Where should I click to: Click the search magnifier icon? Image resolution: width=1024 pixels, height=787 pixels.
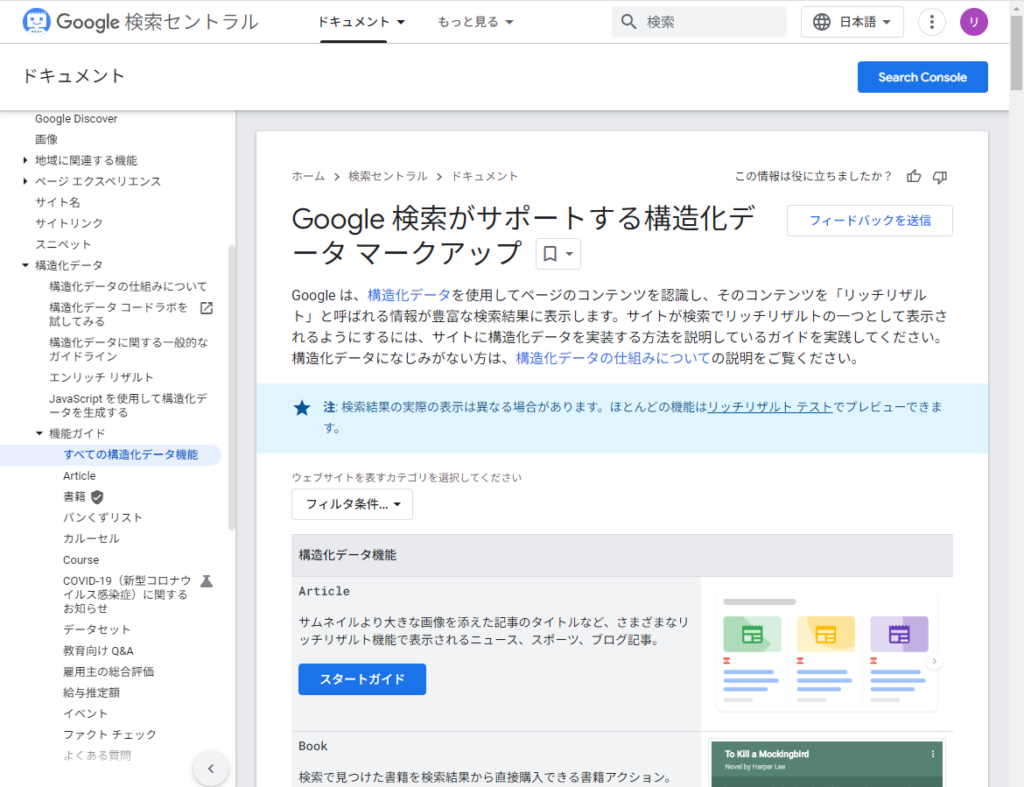[x=628, y=22]
